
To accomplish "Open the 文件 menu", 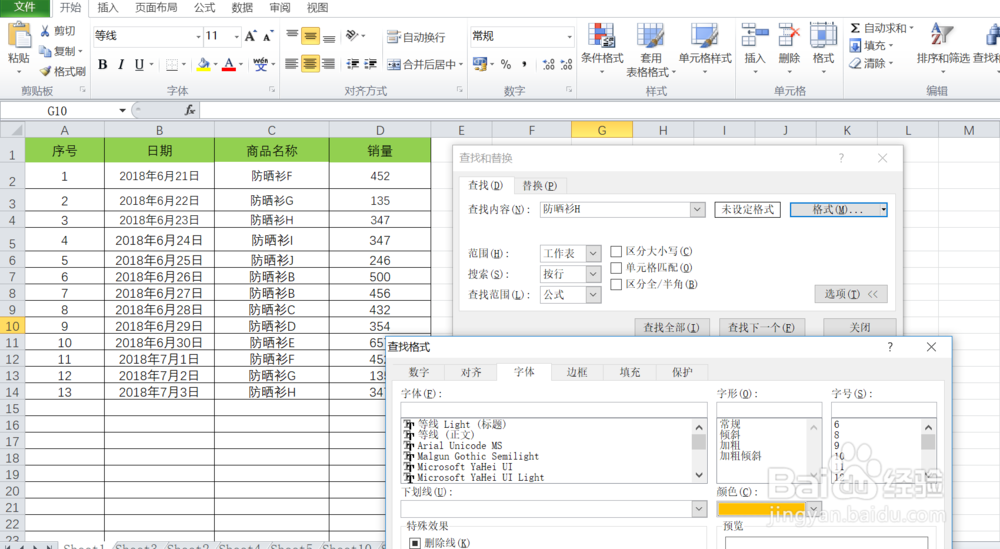I will click(25, 8).
